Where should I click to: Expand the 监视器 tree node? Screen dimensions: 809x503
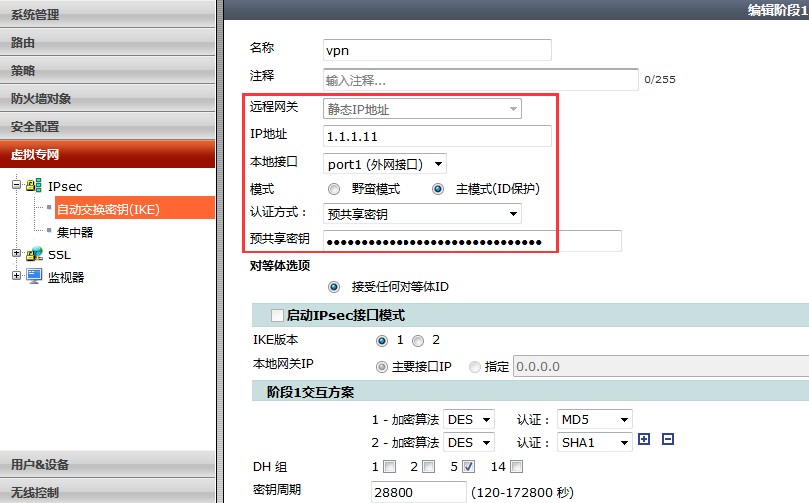(x=16, y=276)
